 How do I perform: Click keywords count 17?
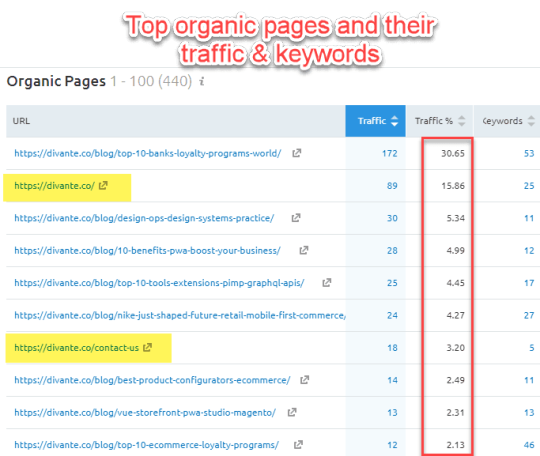tap(529, 283)
